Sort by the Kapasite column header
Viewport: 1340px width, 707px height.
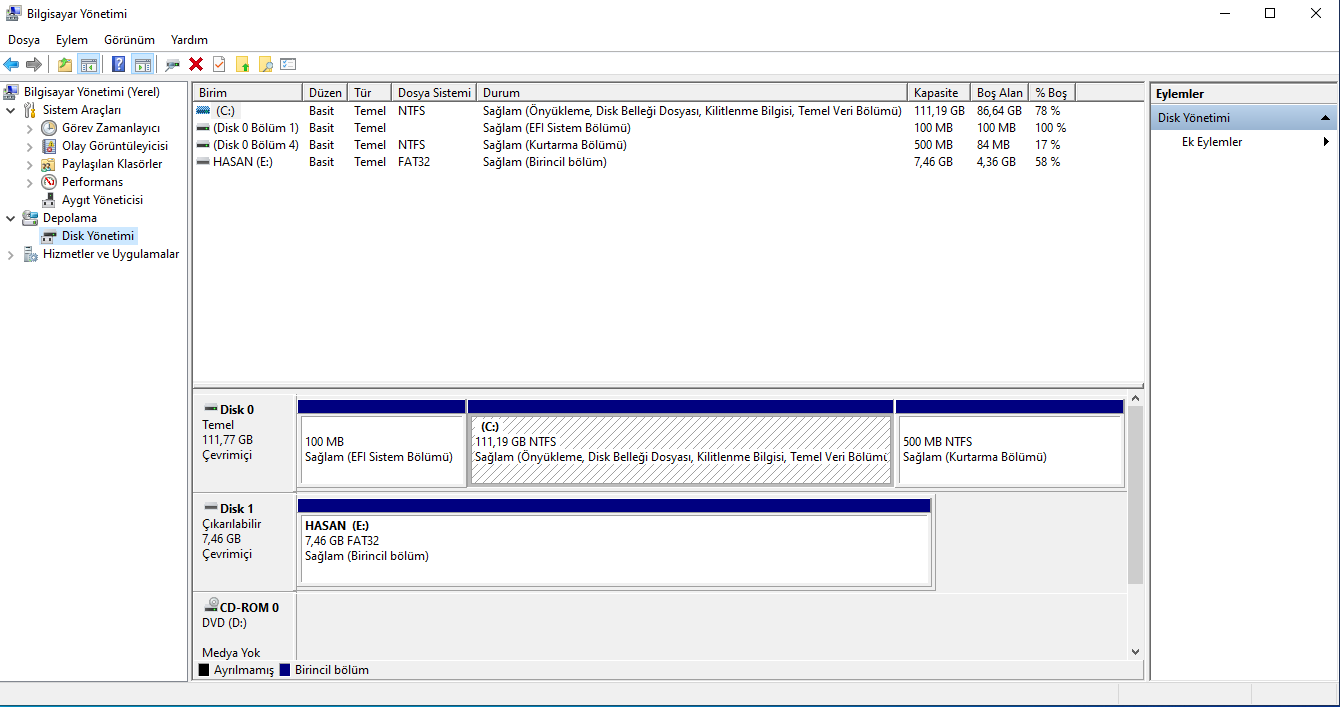coord(938,92)
